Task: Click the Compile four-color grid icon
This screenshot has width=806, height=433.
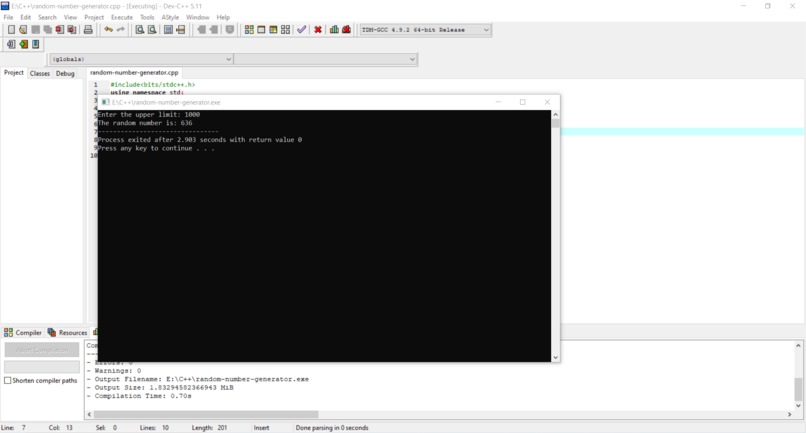Action: (x=249, y=30)
